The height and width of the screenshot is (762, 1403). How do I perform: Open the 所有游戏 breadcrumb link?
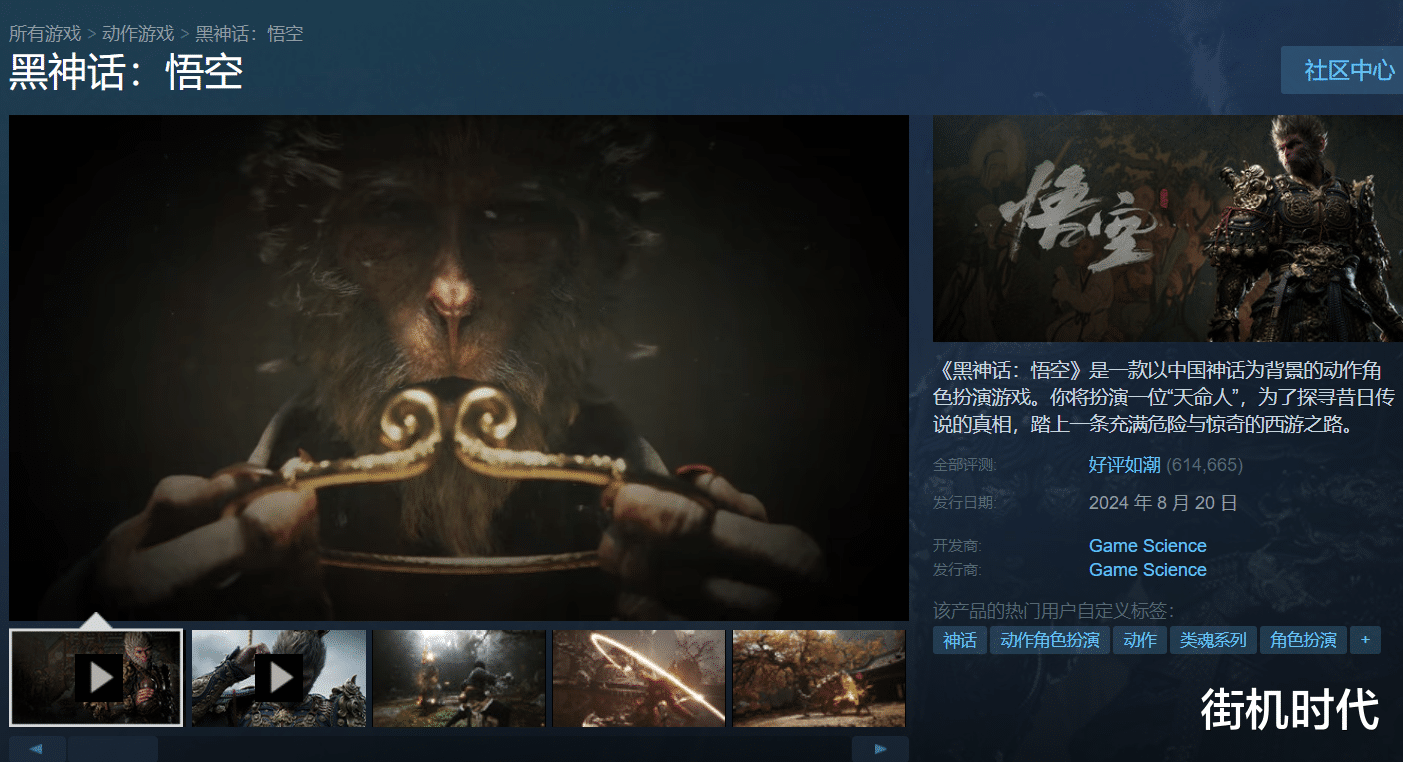[45, 34]
